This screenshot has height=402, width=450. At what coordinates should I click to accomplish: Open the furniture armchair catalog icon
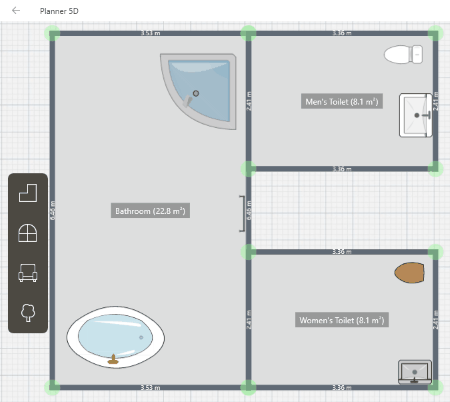coord(28,273)
